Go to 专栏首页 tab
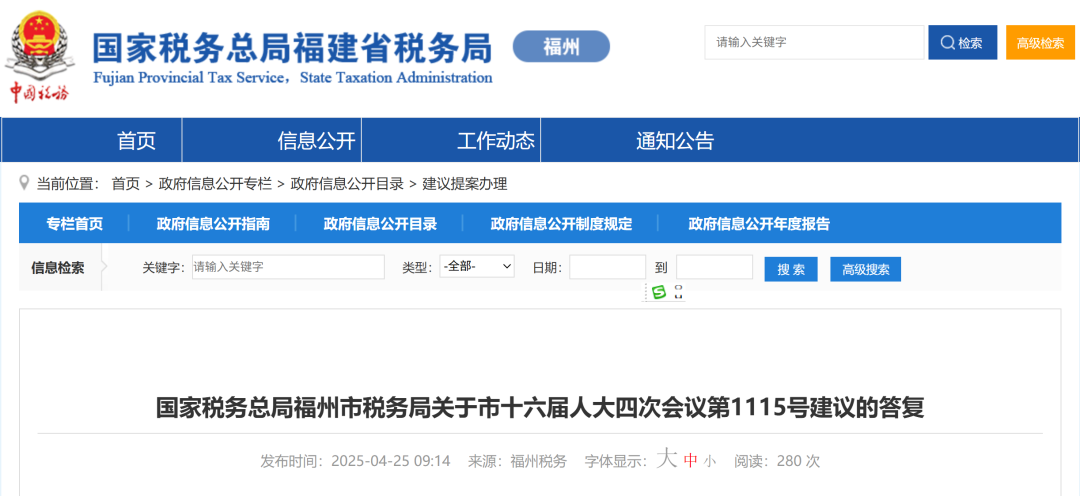The height and width of the screenshot is (496, 1080). pos(74,224)
